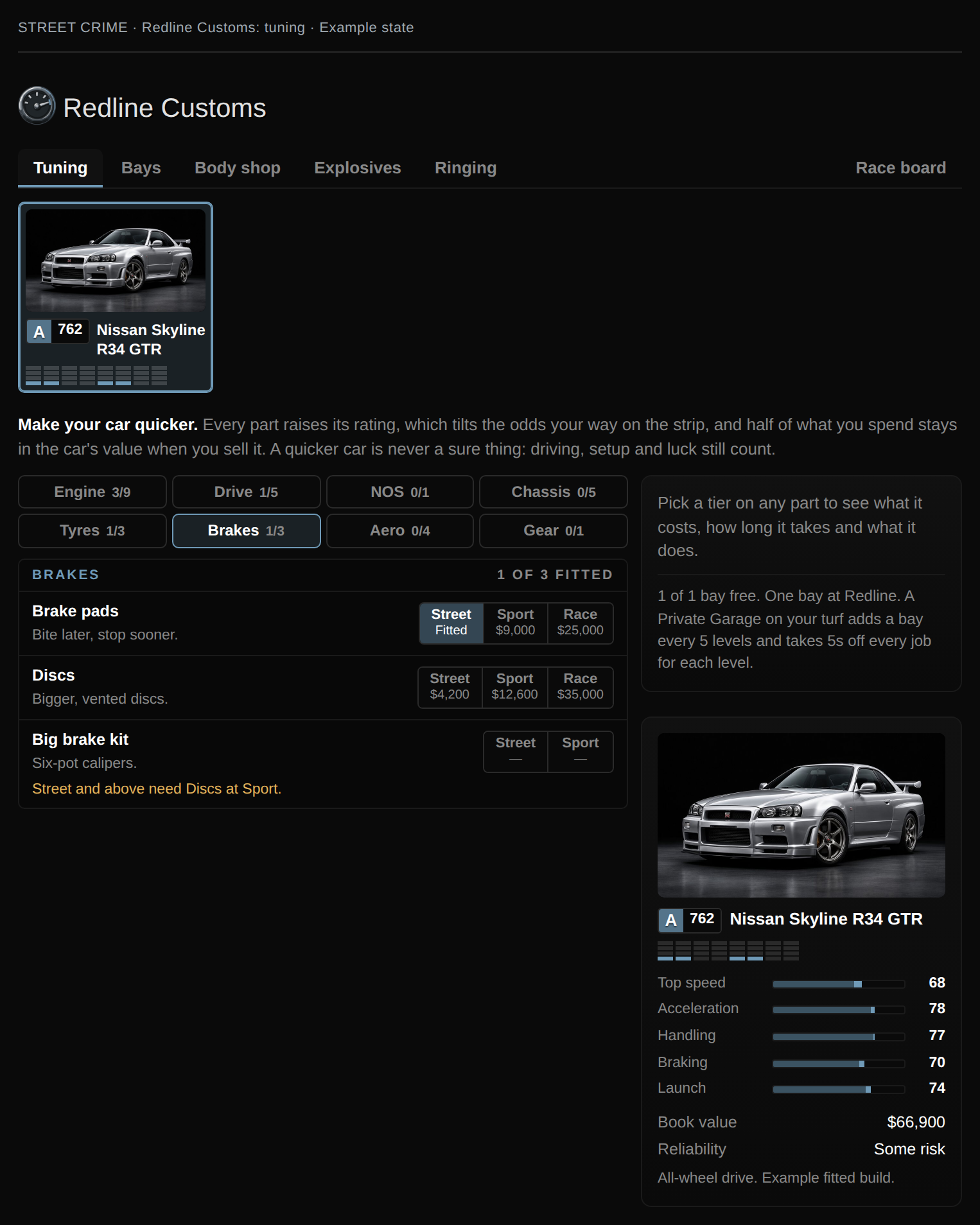Click the class A badge in the stats panel
Image resolution: width=980 pixels, height=1225 pixels.
tap(670, 920)
